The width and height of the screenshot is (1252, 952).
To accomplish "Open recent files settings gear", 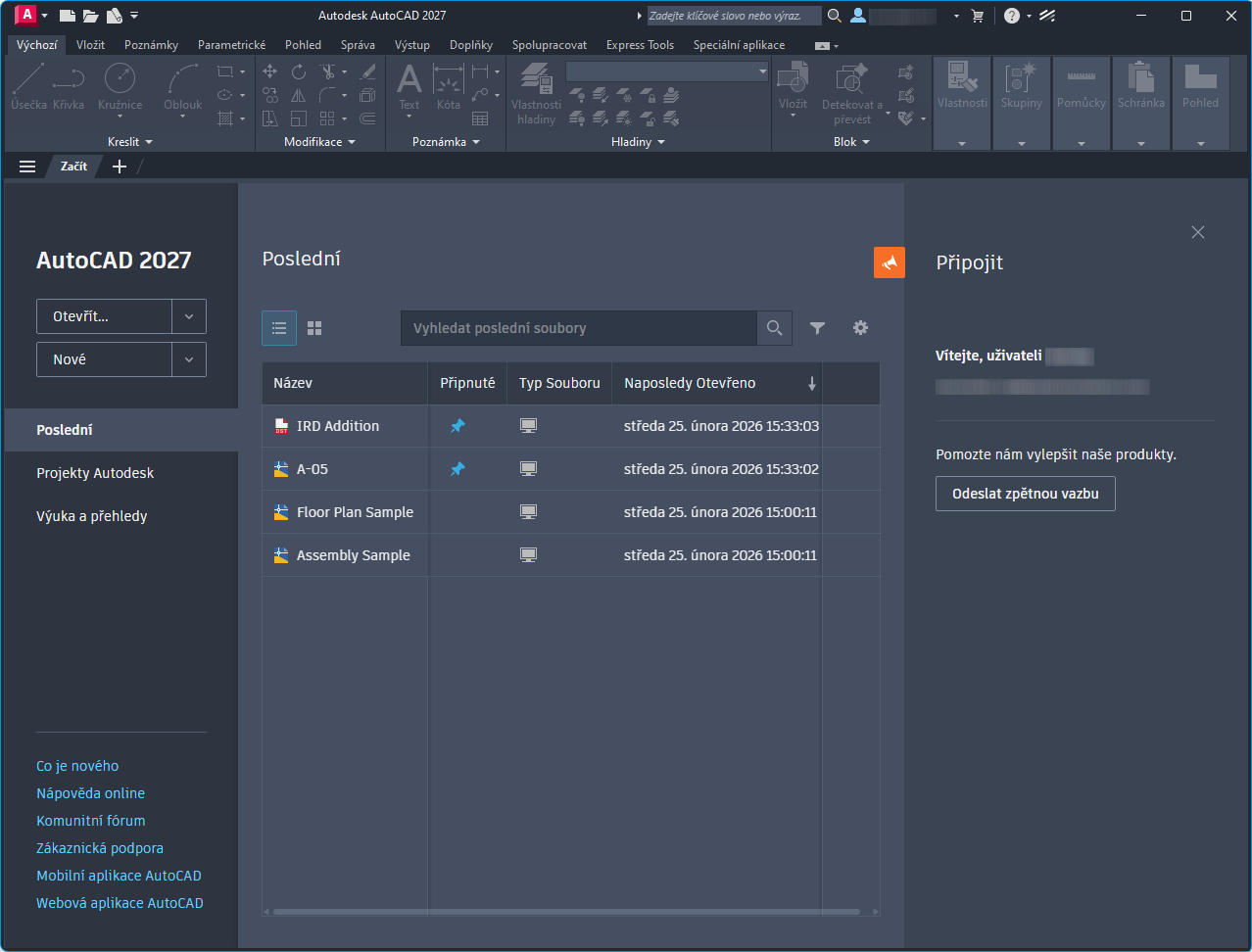I will (860, 328).
